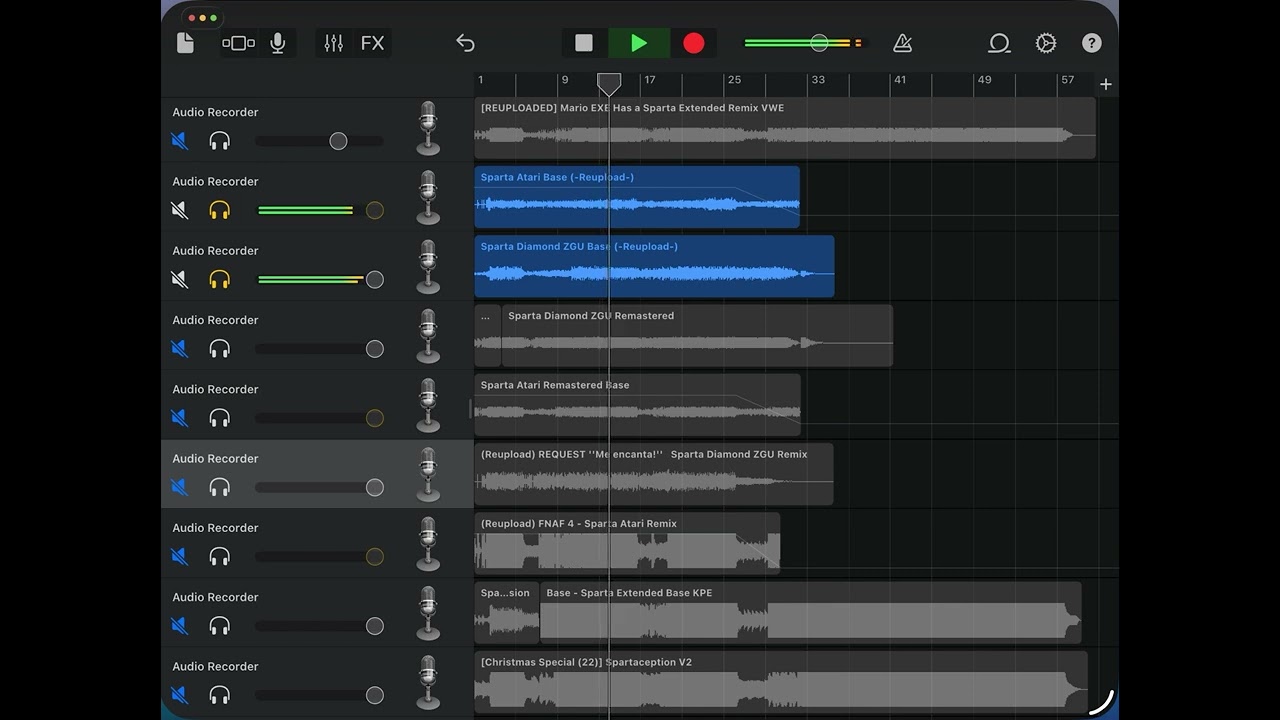Click volume slider of the Spartaception V2 track
The height and width of the screenshot is (720, 1280).
tap(320, 695)
